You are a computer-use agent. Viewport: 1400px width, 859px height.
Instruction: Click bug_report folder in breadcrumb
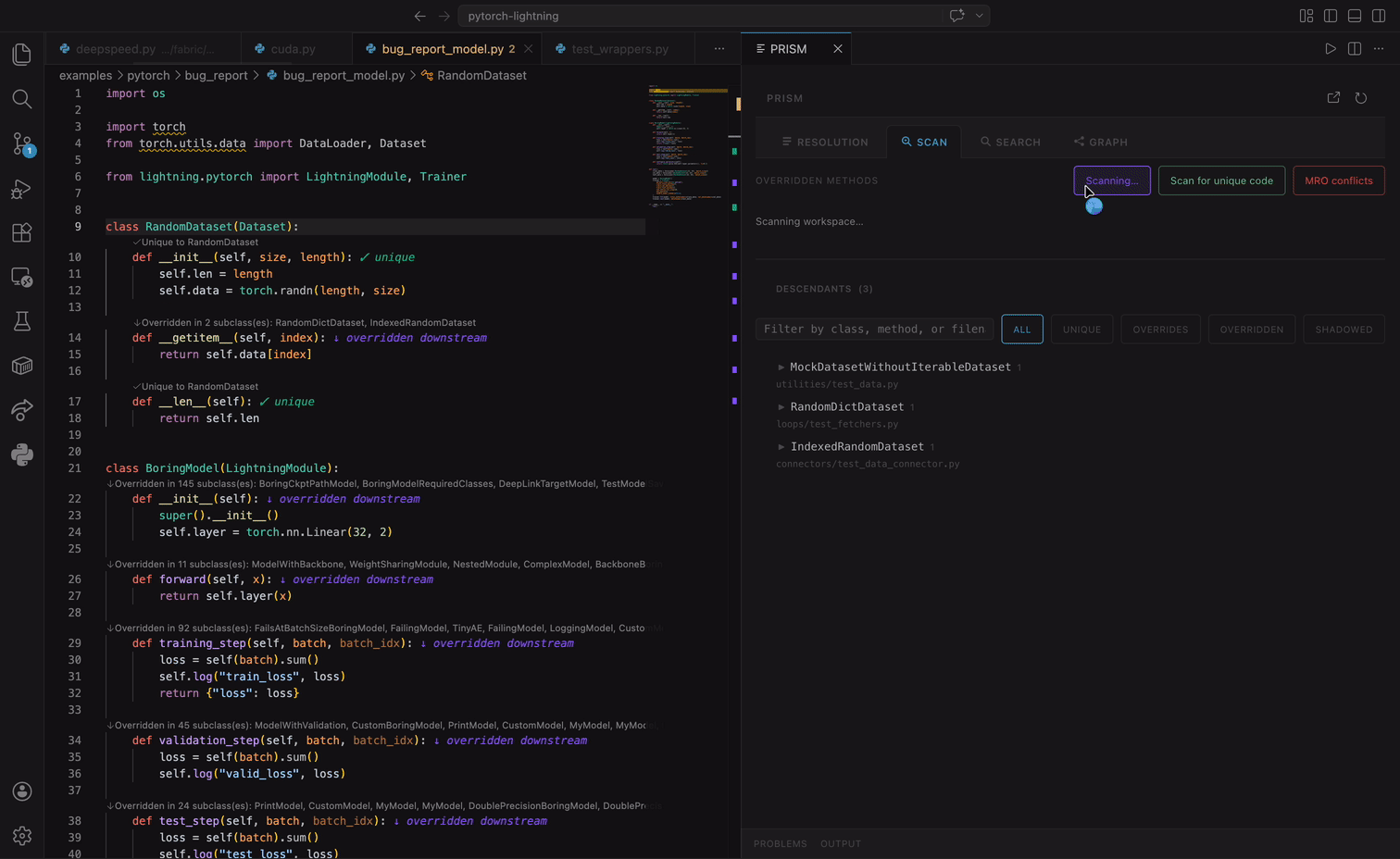coord(216,76)
